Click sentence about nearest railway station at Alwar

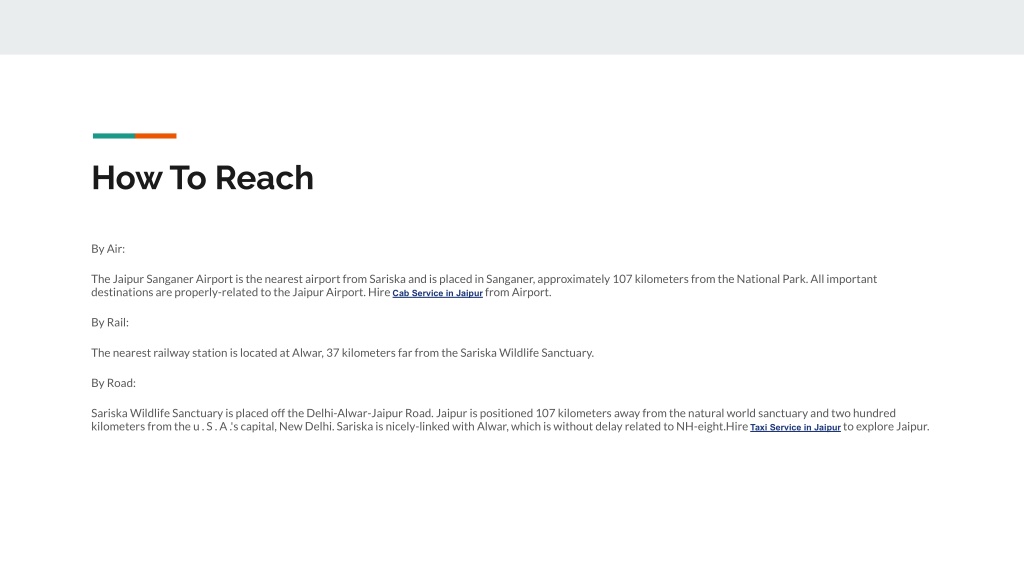342,353
